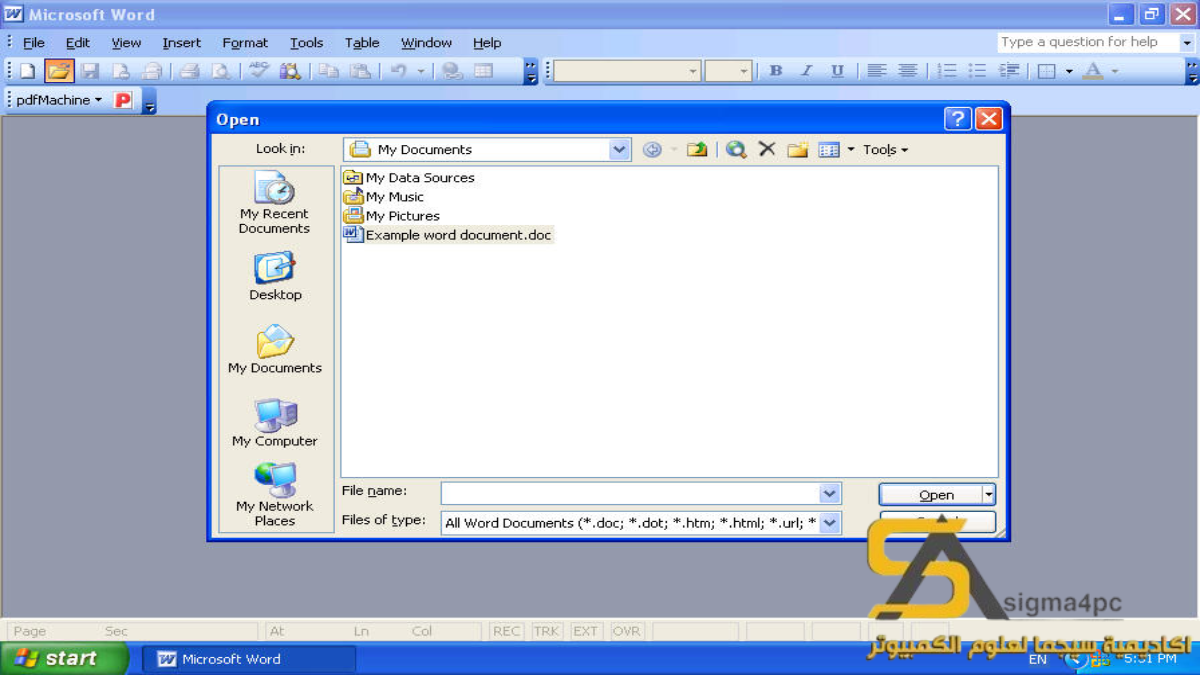Image resolution: width=1200 pixels, height=675 pixels.
Task: Expand the Font size combo box
Action: (x=743, y=71)
